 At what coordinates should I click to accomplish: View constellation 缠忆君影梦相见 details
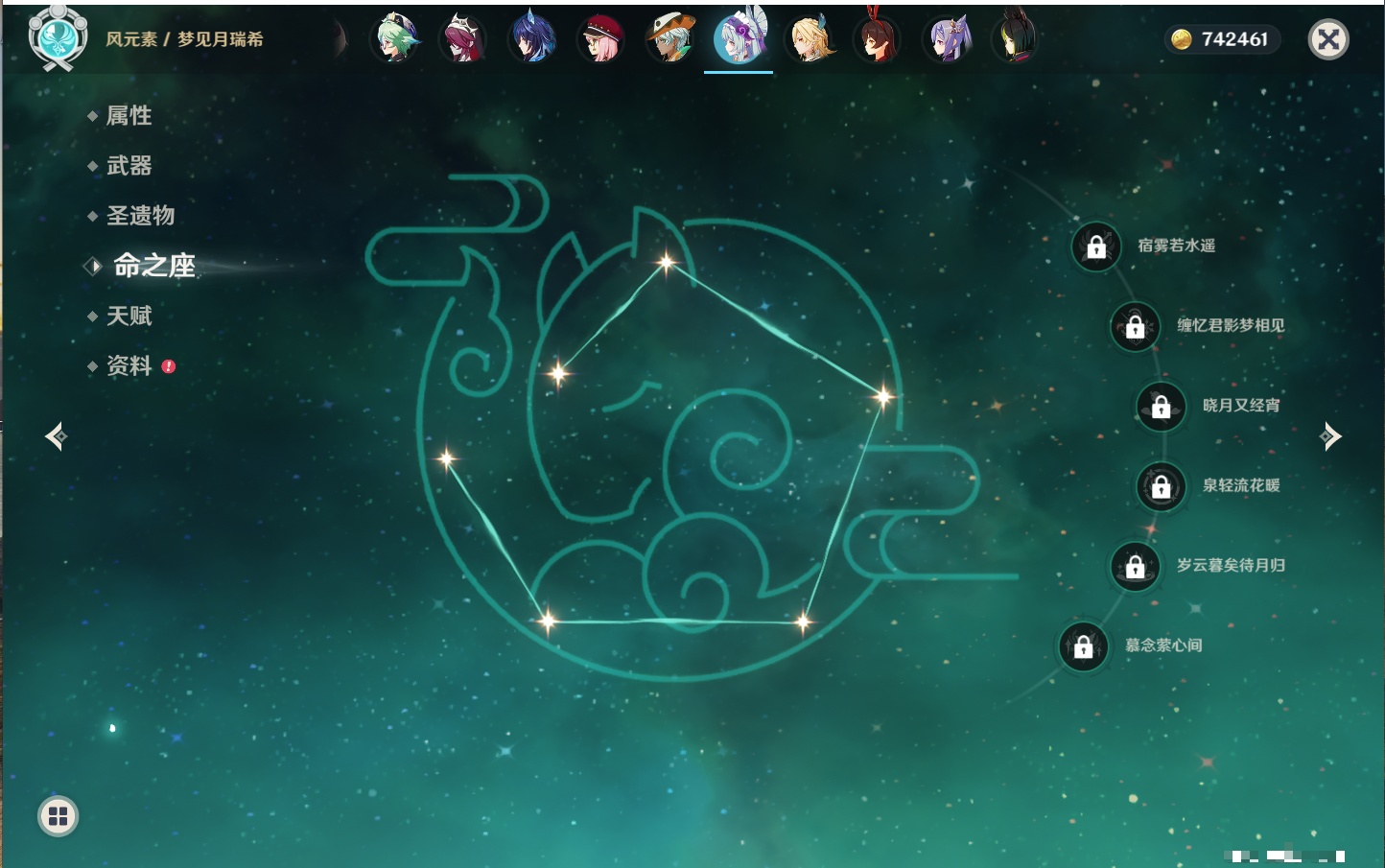pos(1231,325)
